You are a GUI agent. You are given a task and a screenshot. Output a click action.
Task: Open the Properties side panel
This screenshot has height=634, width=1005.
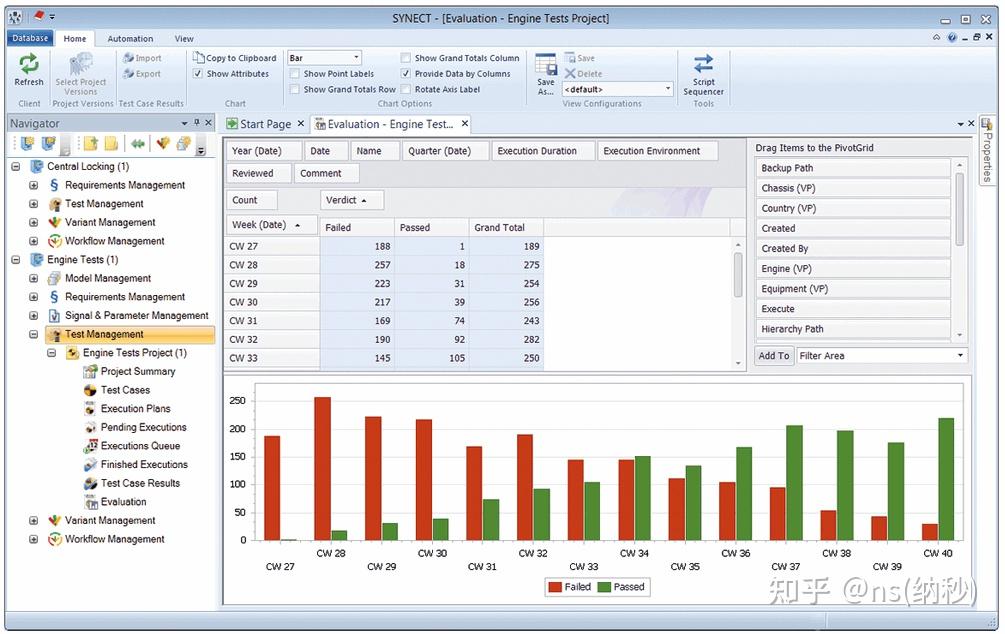click(988, 149)
